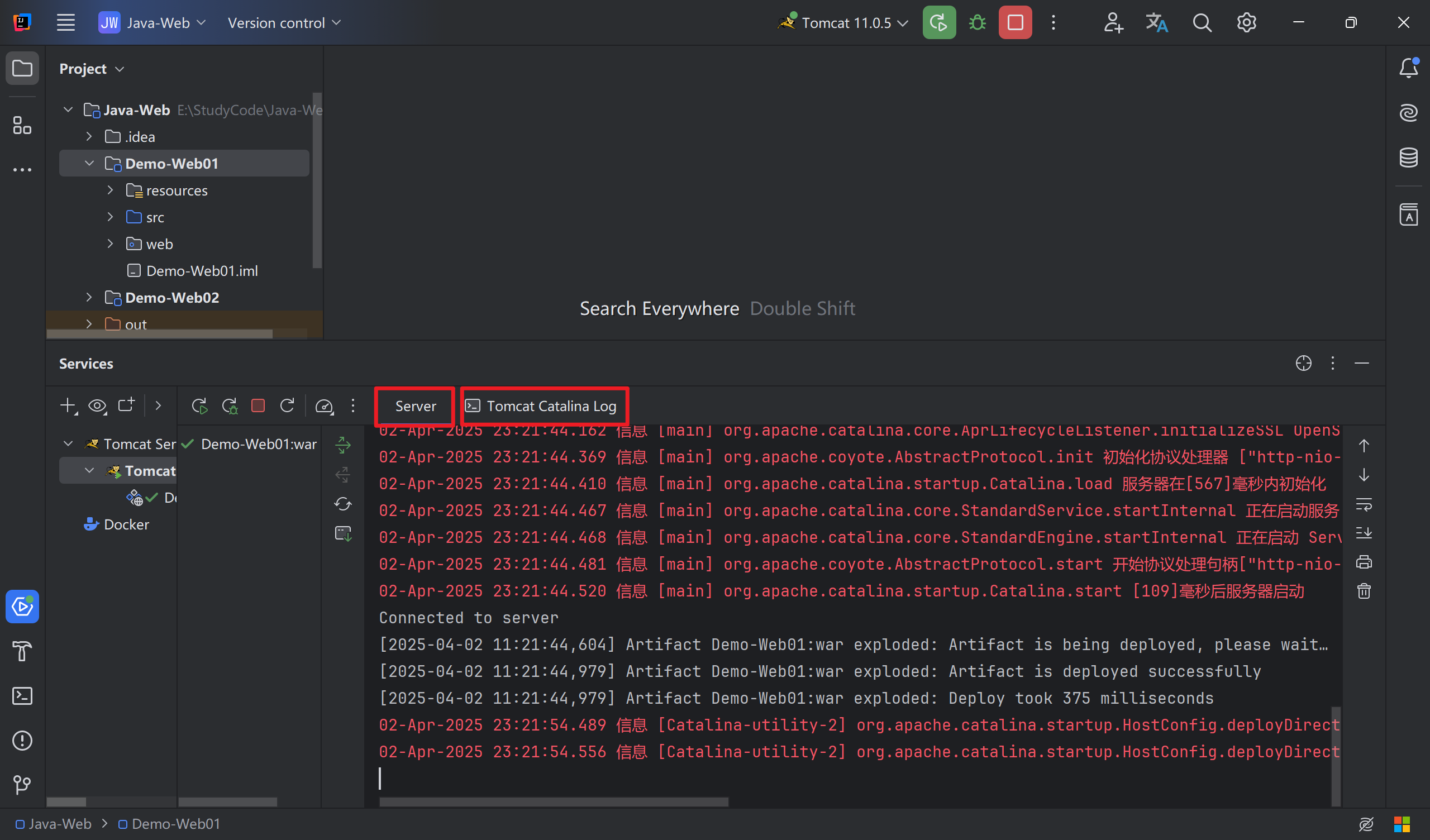Open the Terminal tool window icon

pos(22,696)
